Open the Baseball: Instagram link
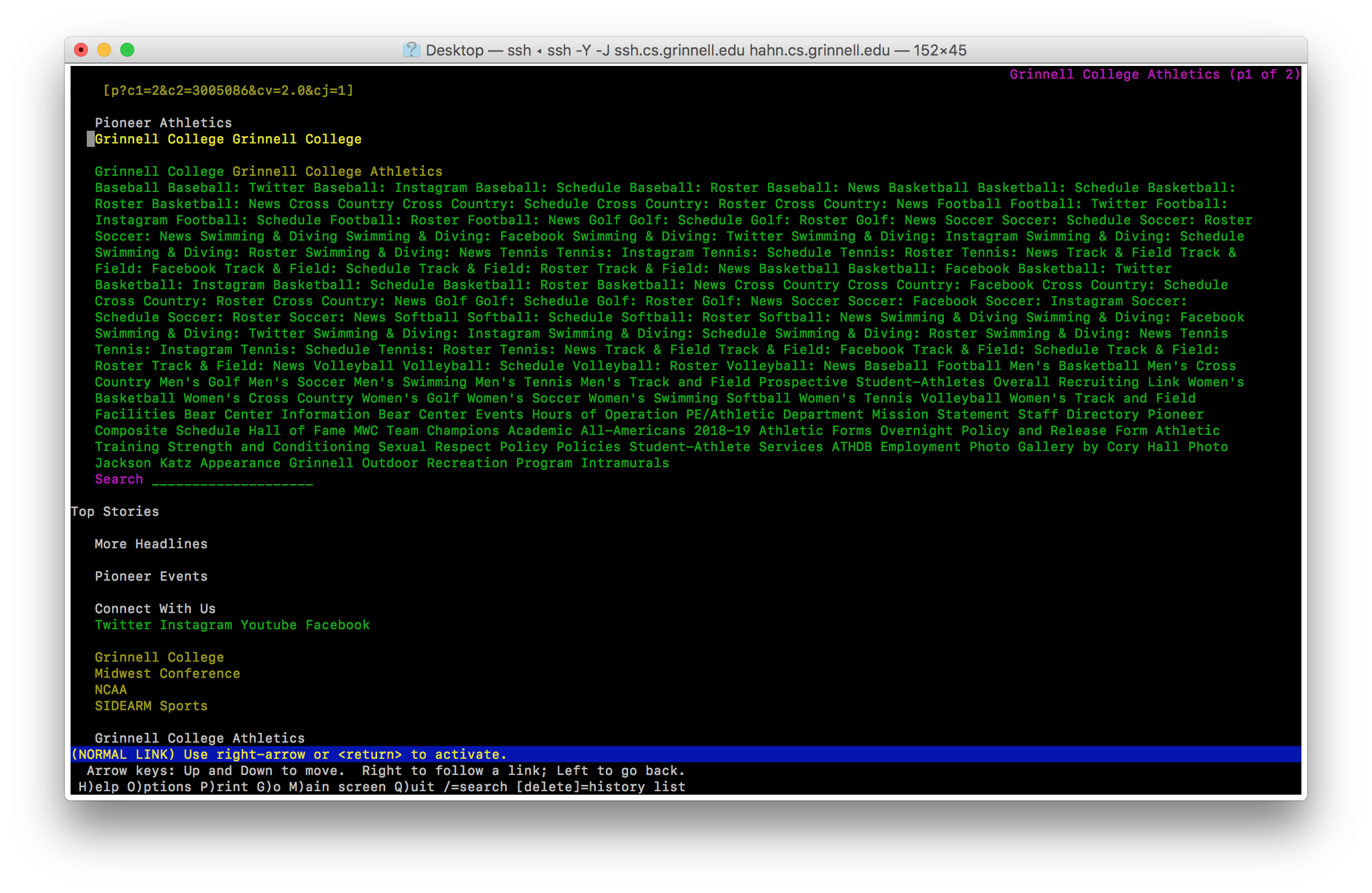The height and width of the screenshot is (893, 1372). coord(390,188)
